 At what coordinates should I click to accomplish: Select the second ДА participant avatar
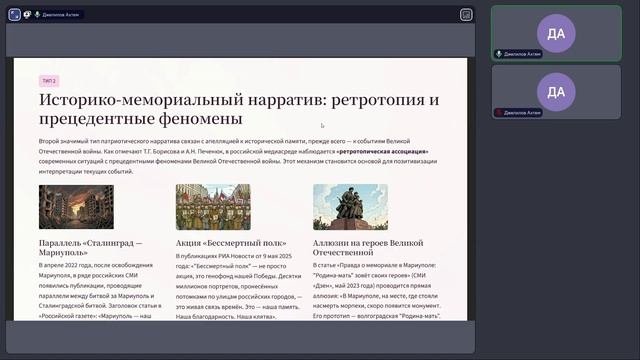click(x=556, y=92)
